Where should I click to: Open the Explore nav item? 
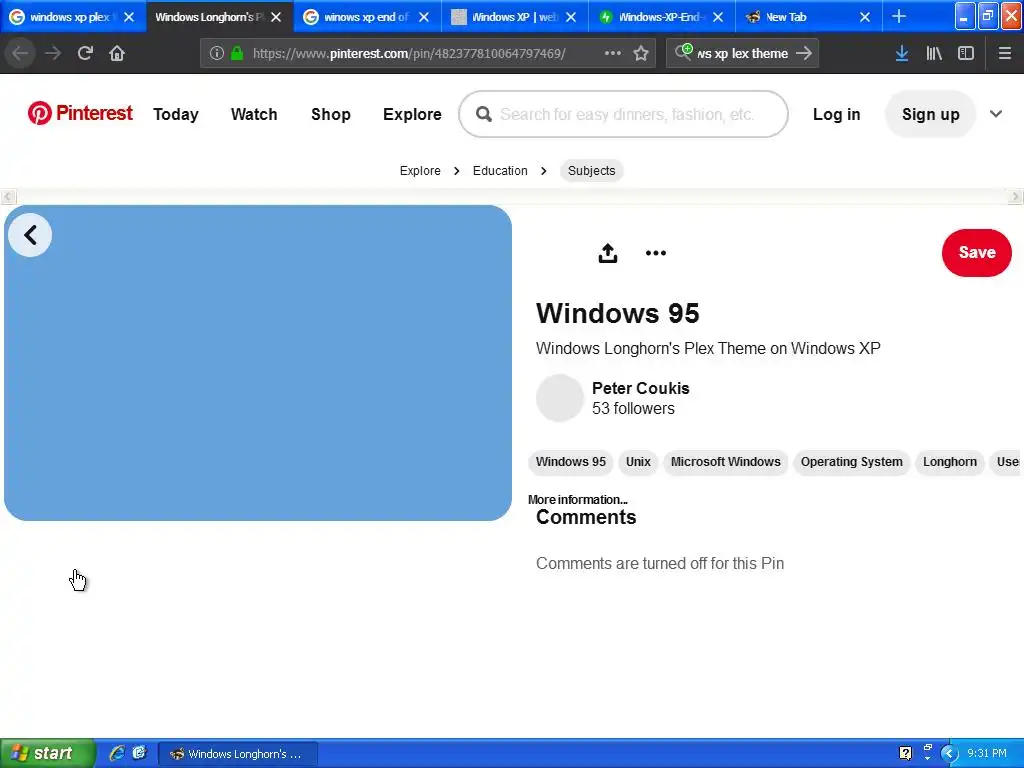tap(412, 114)
